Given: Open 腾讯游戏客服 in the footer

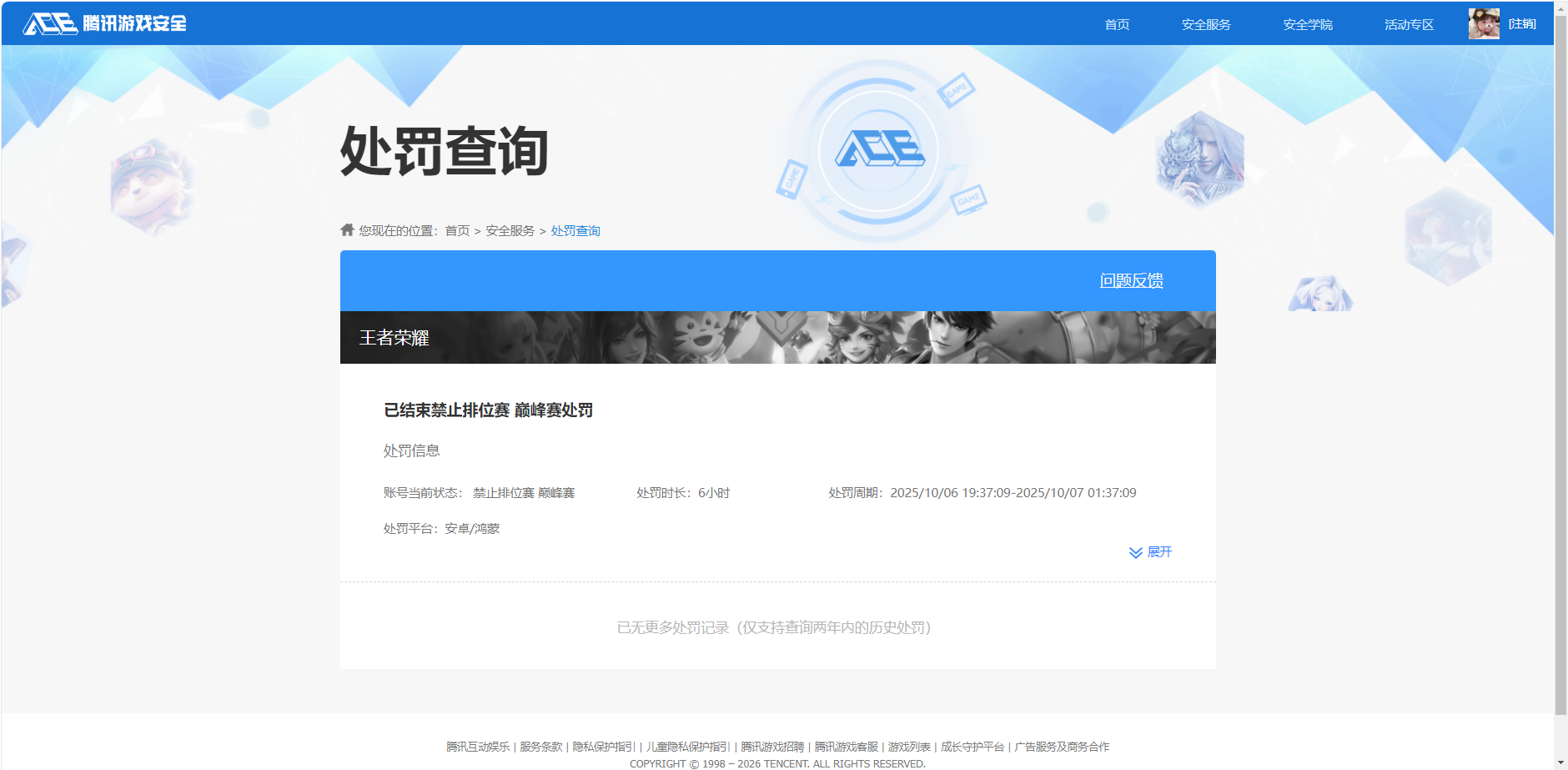Looking at the screenshot, I should coord(845,747).
